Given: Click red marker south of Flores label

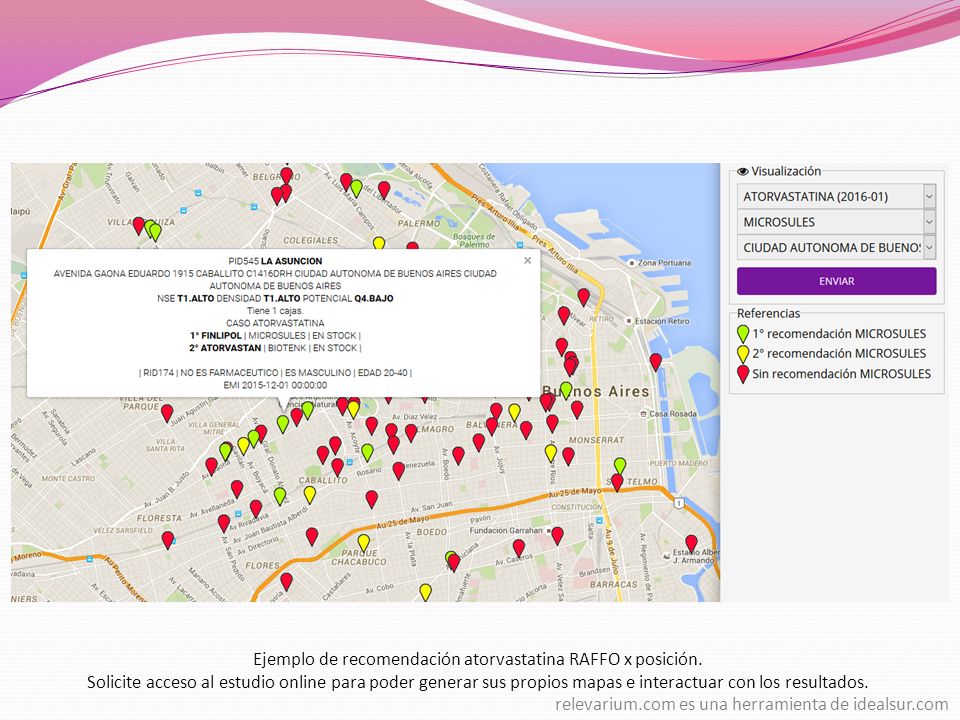Looking at the screenshot, I should pos(286,581).
